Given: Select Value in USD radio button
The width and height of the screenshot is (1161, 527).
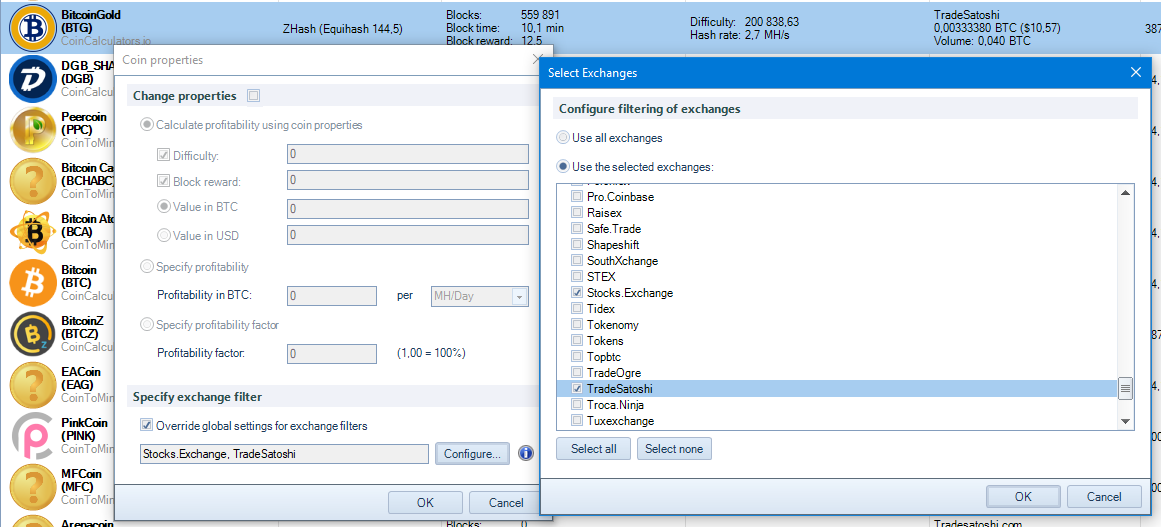Looking at the screenshot, I should point(164,236).
